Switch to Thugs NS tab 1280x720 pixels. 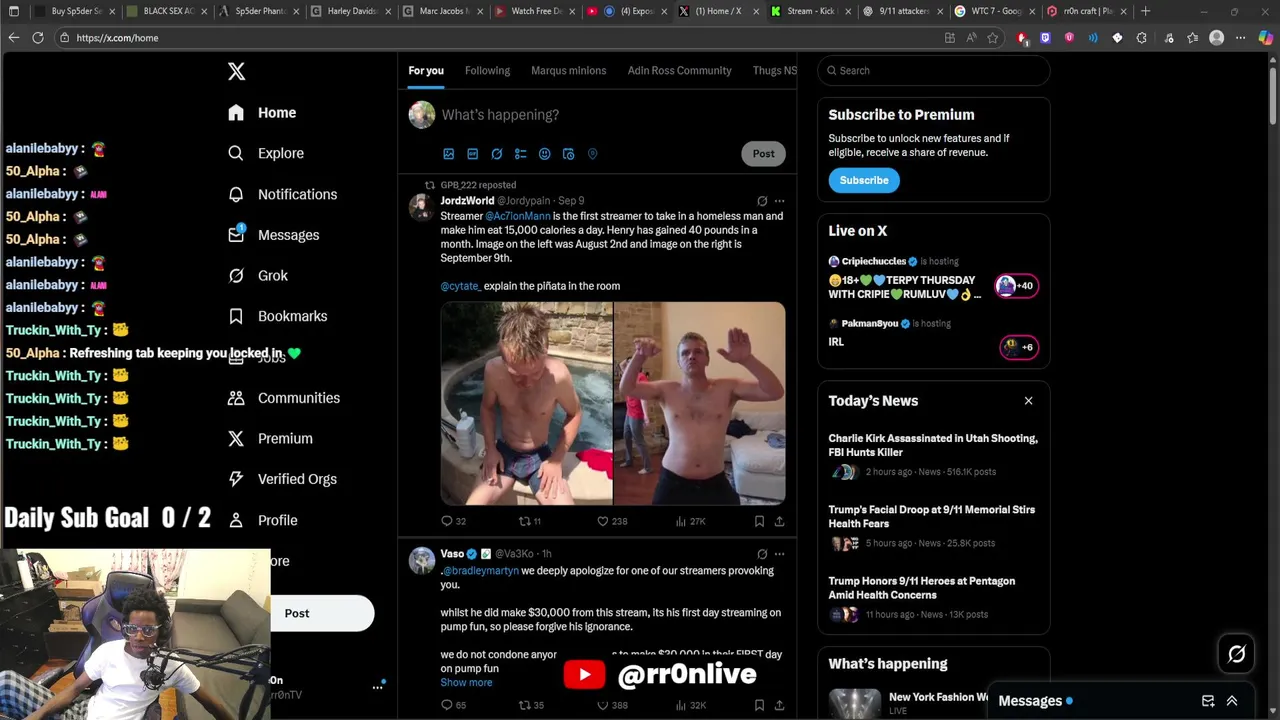click(x=774, y=71)
